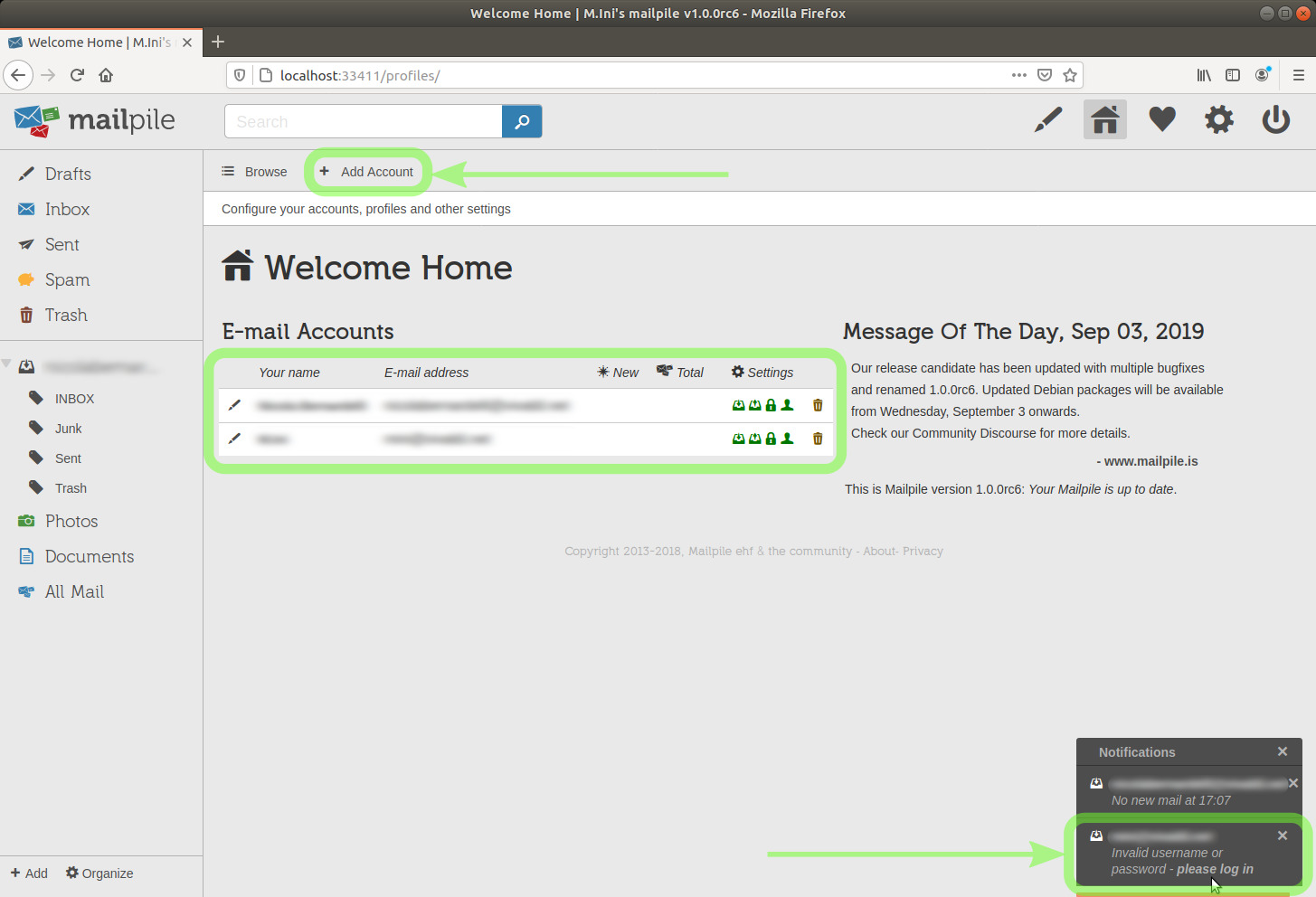Open Firefox hamburger menu
This screenshot has height=897, width=1316.
[x=1298, y=75]
